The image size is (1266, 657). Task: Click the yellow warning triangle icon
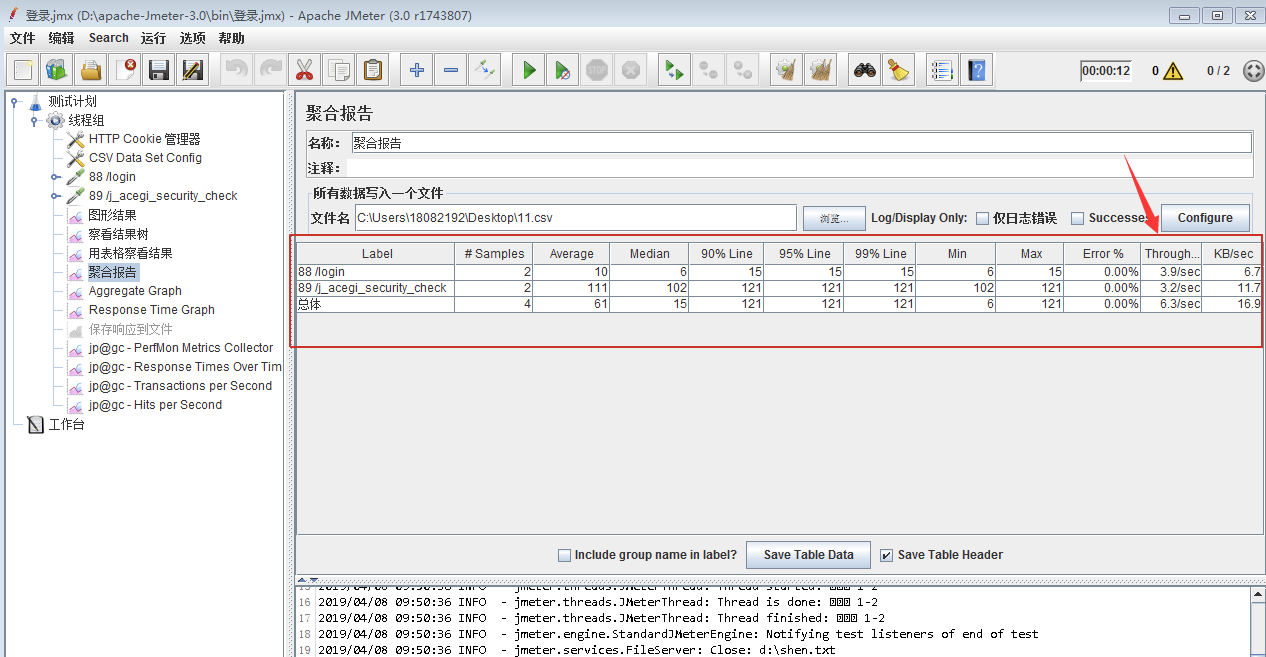pos(1173,71)
